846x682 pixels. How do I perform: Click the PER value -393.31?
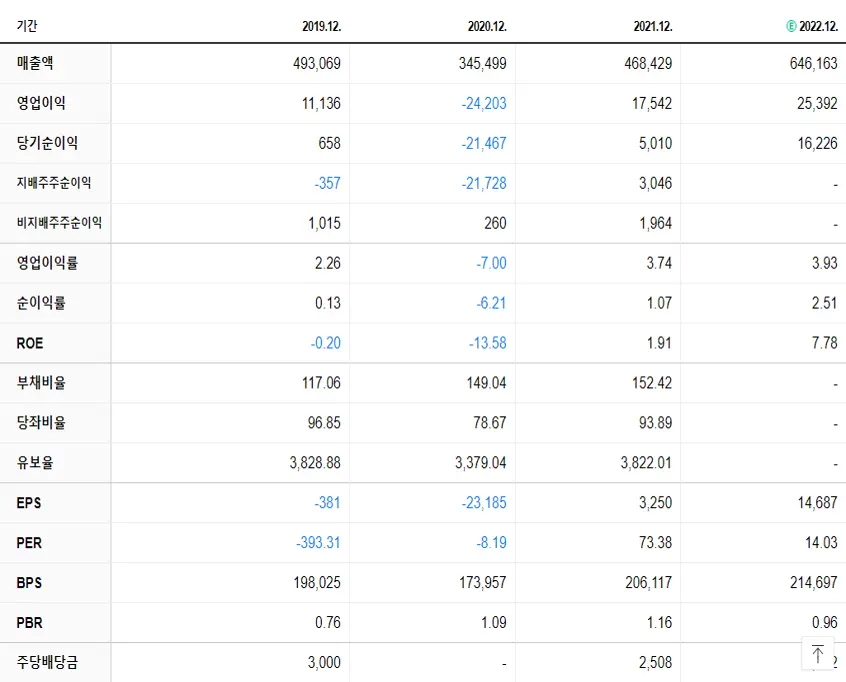click(318, 543)
